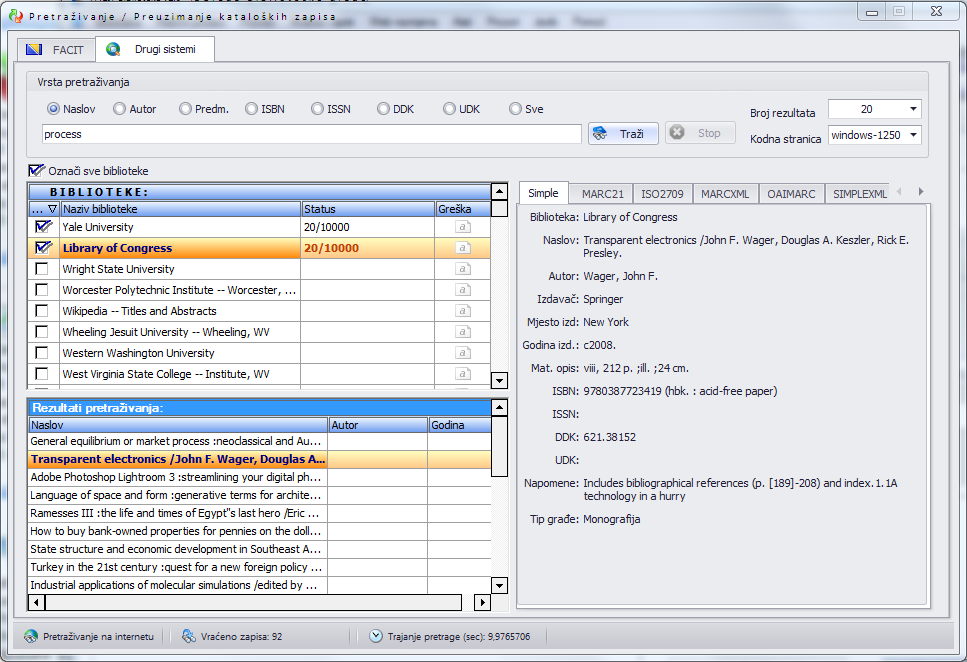The image size is (967, 662).
Task: Click left arrow to scroll format tabs
Action: tap(898, 192)
